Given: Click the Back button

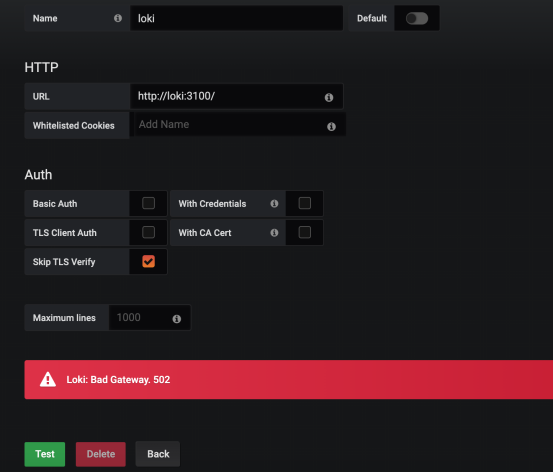Looking at the screenshot, I should tap(158, 454).
